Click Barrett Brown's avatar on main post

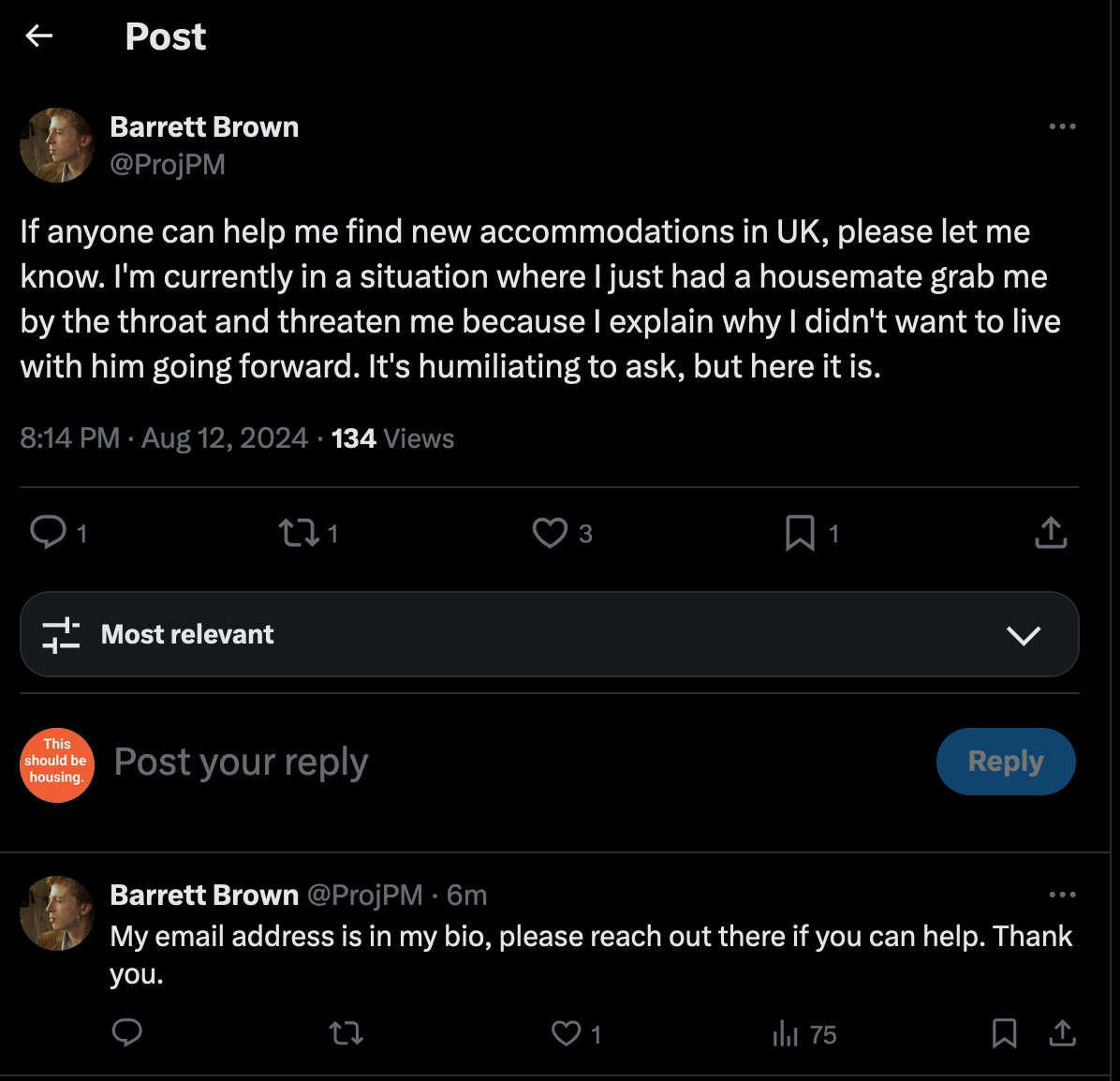[x=57, y=145]
